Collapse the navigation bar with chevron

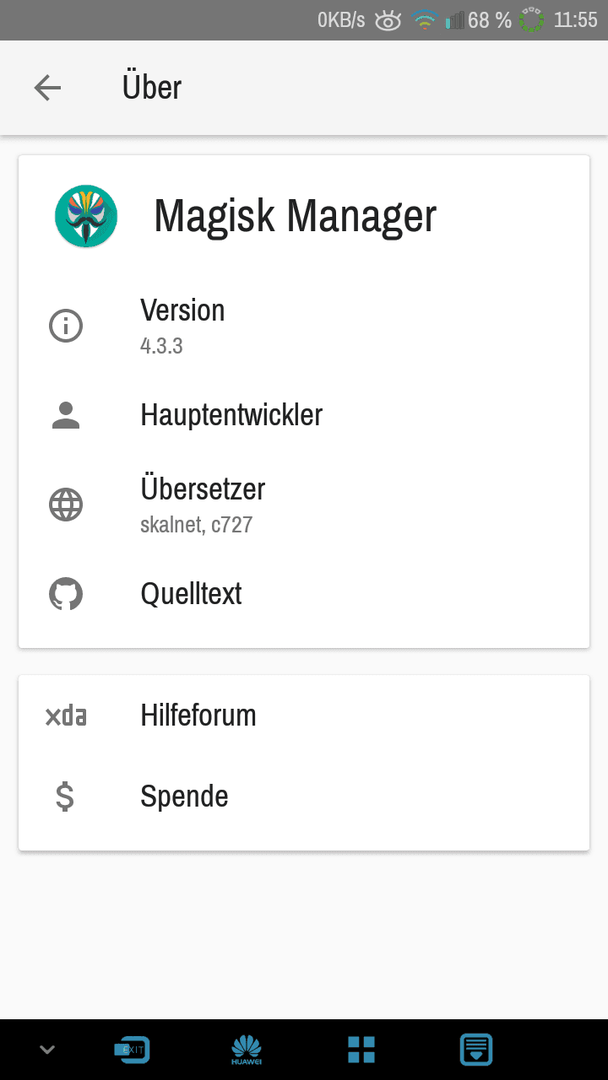pos(47,1050)
